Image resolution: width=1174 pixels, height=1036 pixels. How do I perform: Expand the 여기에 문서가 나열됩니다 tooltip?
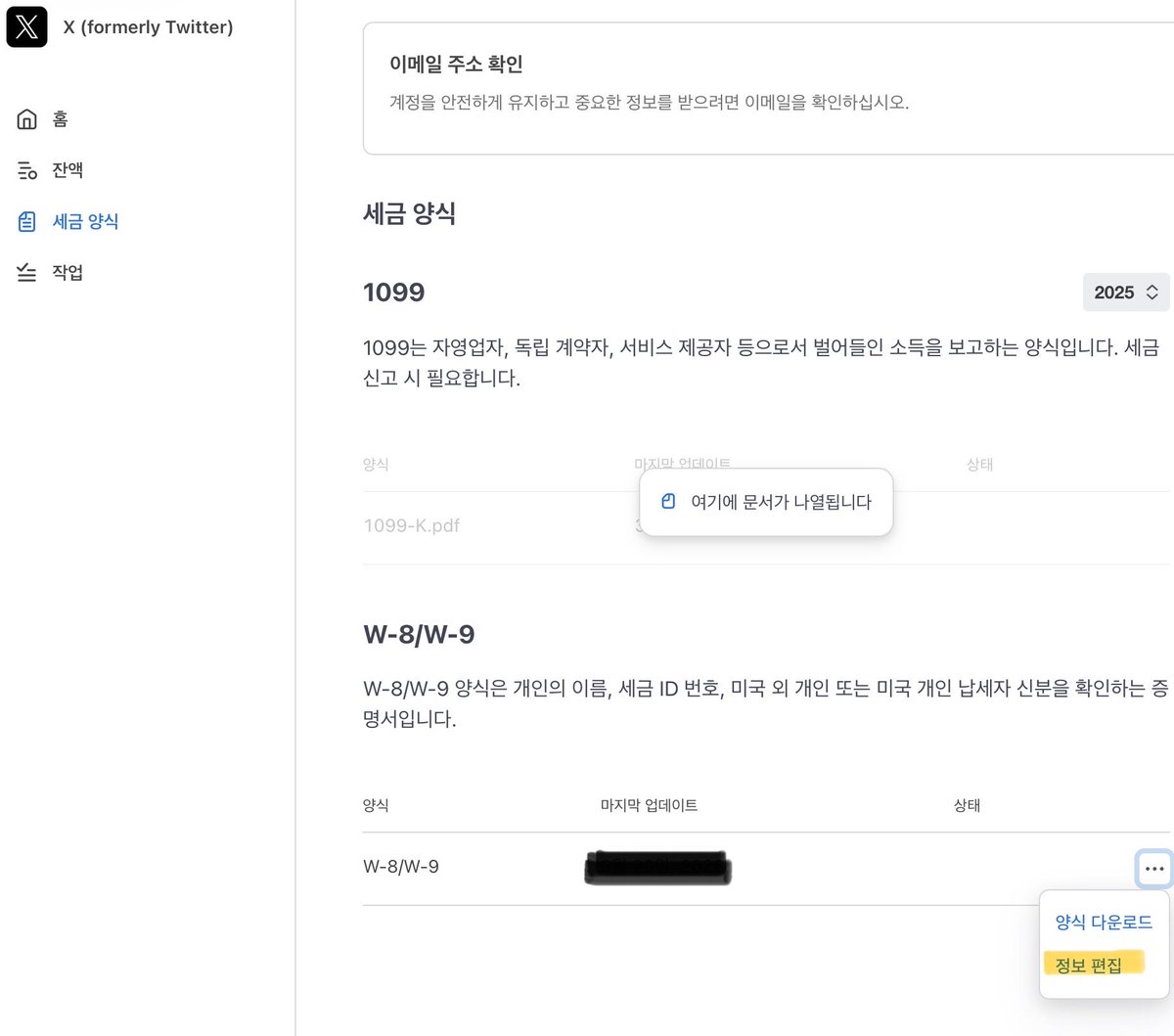[766, 501]
